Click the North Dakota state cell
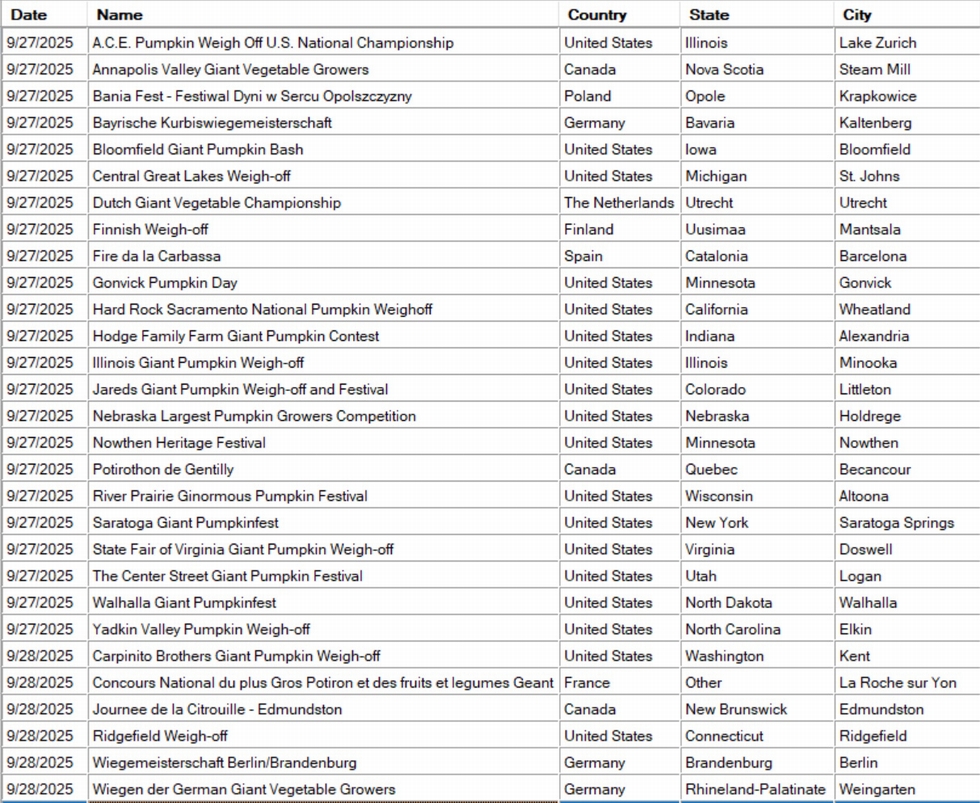 [728, 603]
